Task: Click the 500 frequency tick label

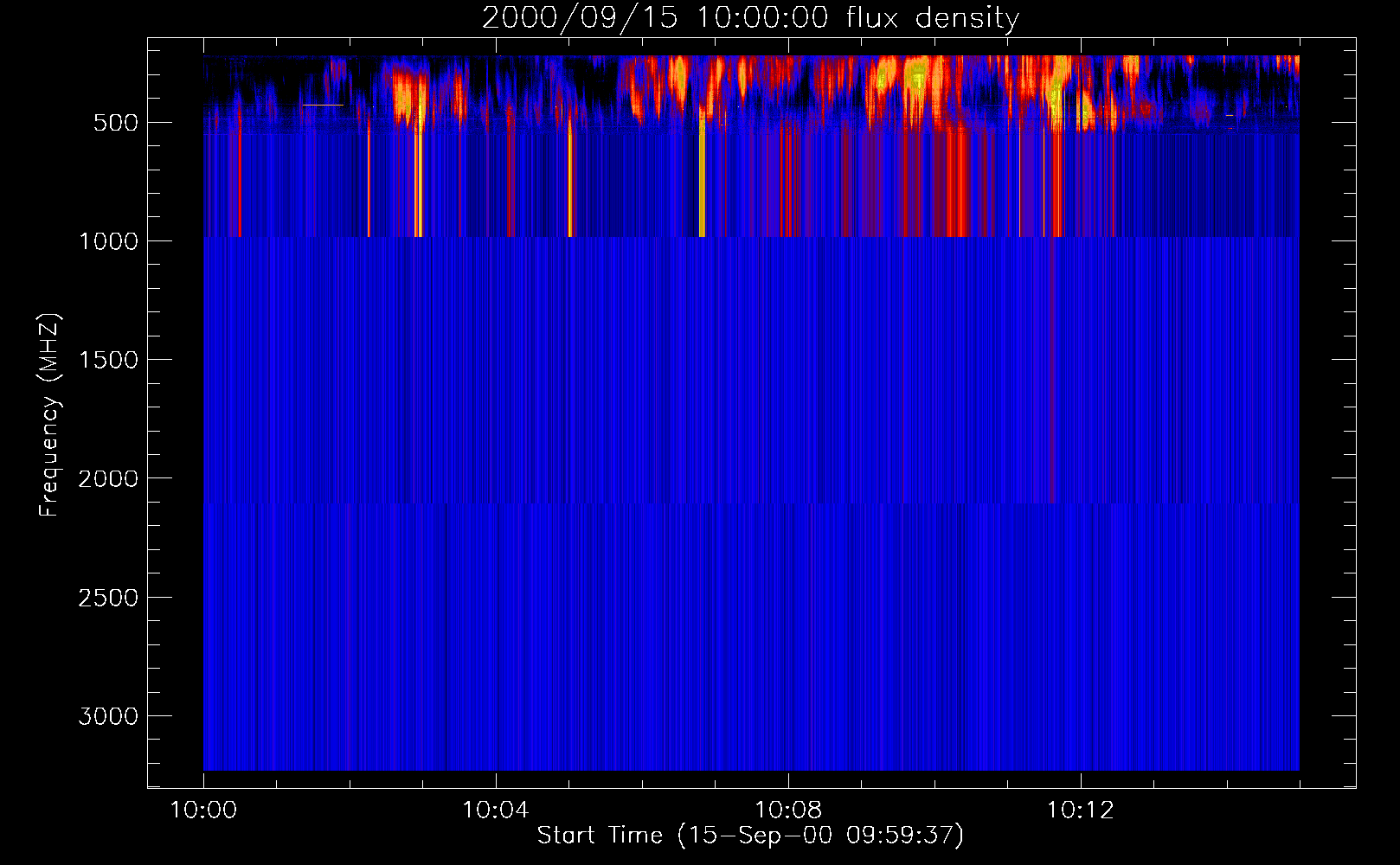Action: tap(115, 123)
